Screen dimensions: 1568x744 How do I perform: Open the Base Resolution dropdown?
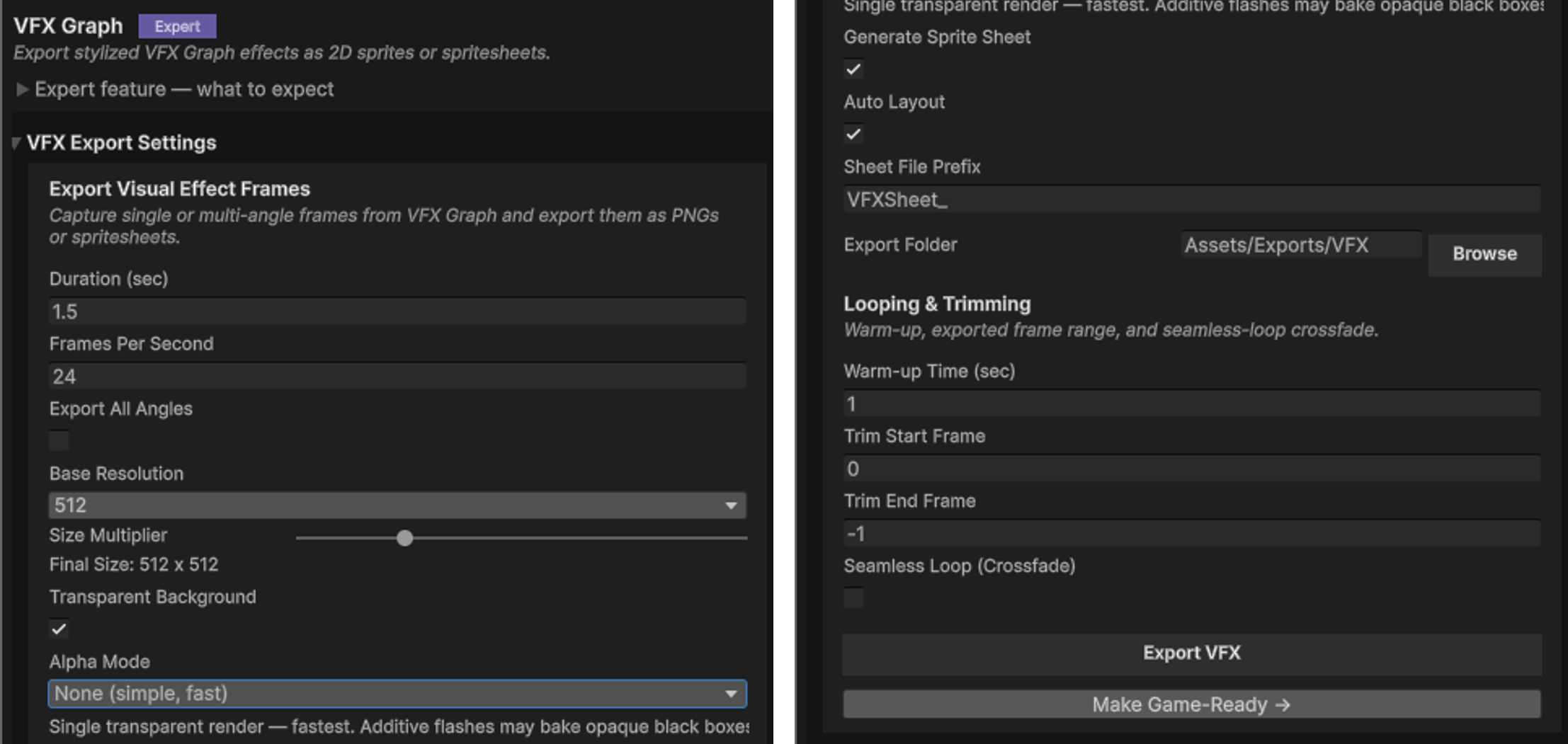(x=397, y=505)
